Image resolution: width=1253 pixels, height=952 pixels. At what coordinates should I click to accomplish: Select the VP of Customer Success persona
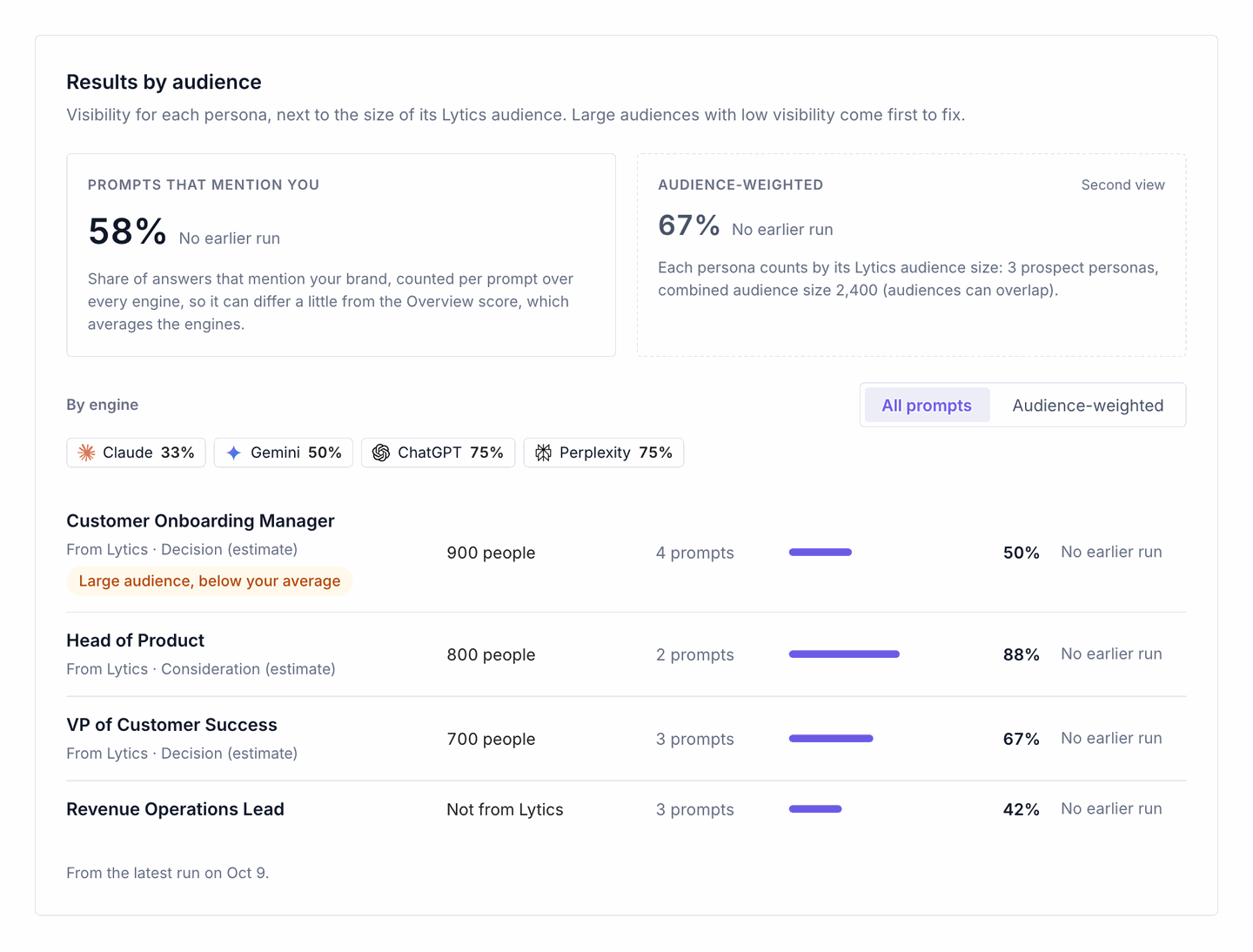pos(172,725)
